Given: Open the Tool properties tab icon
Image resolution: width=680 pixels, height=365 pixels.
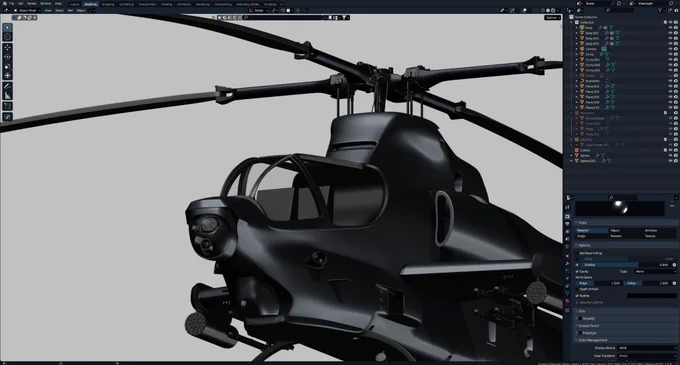Looking at the screenshot, I should click(567, 207).
